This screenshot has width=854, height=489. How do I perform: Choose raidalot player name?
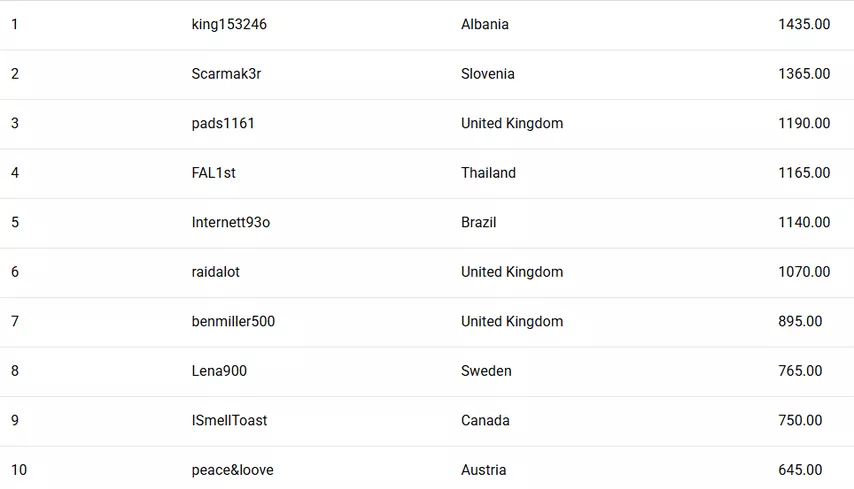tap(215, 272)
